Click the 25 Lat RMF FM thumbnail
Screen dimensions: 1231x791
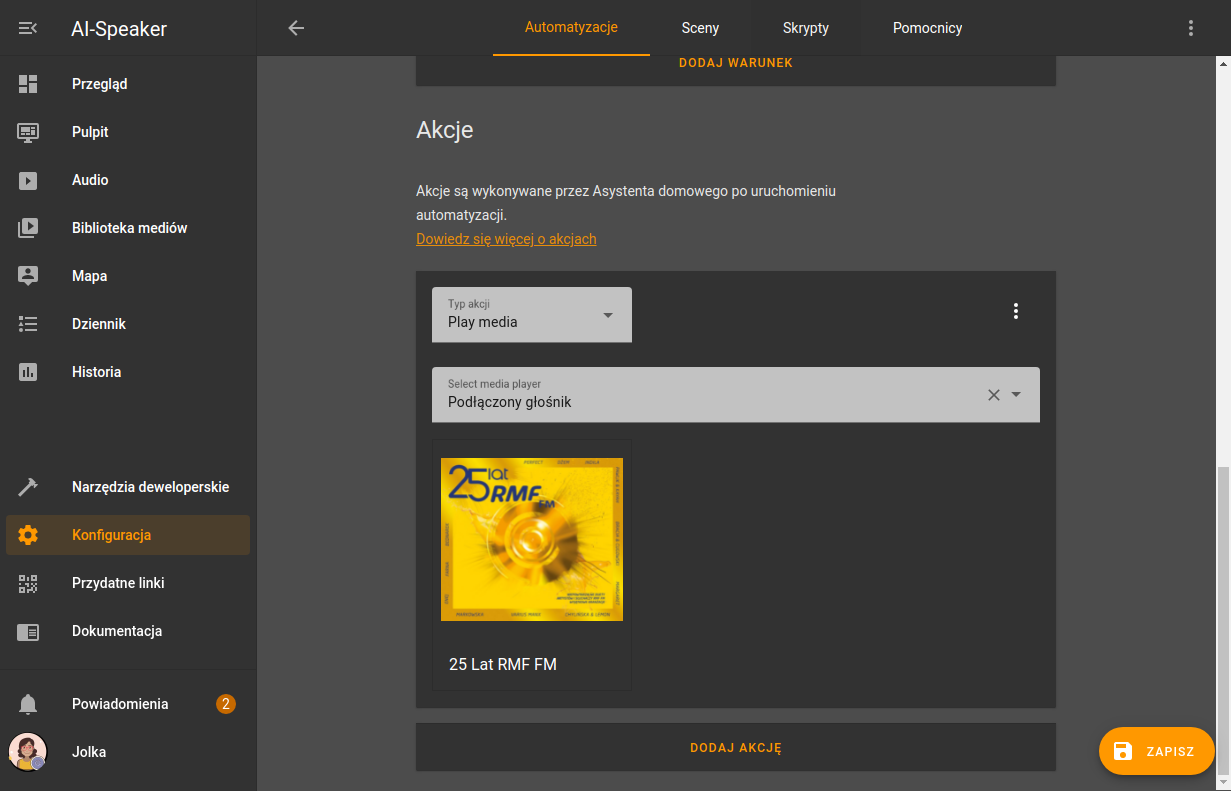[x=532, y=539]
